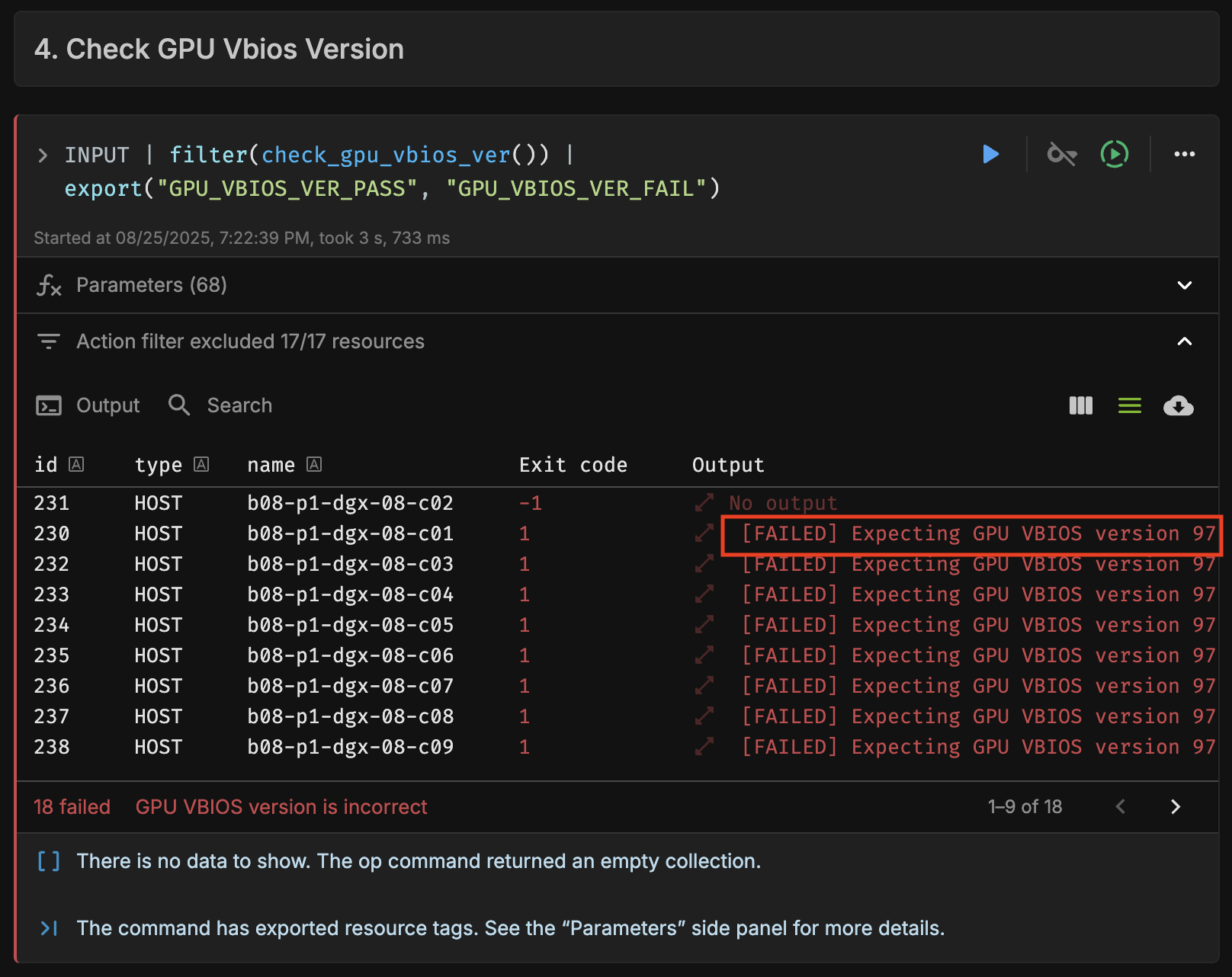1232x977 pixels.
Task: Open the three-dot more options menu
Action: [1184, 155]
